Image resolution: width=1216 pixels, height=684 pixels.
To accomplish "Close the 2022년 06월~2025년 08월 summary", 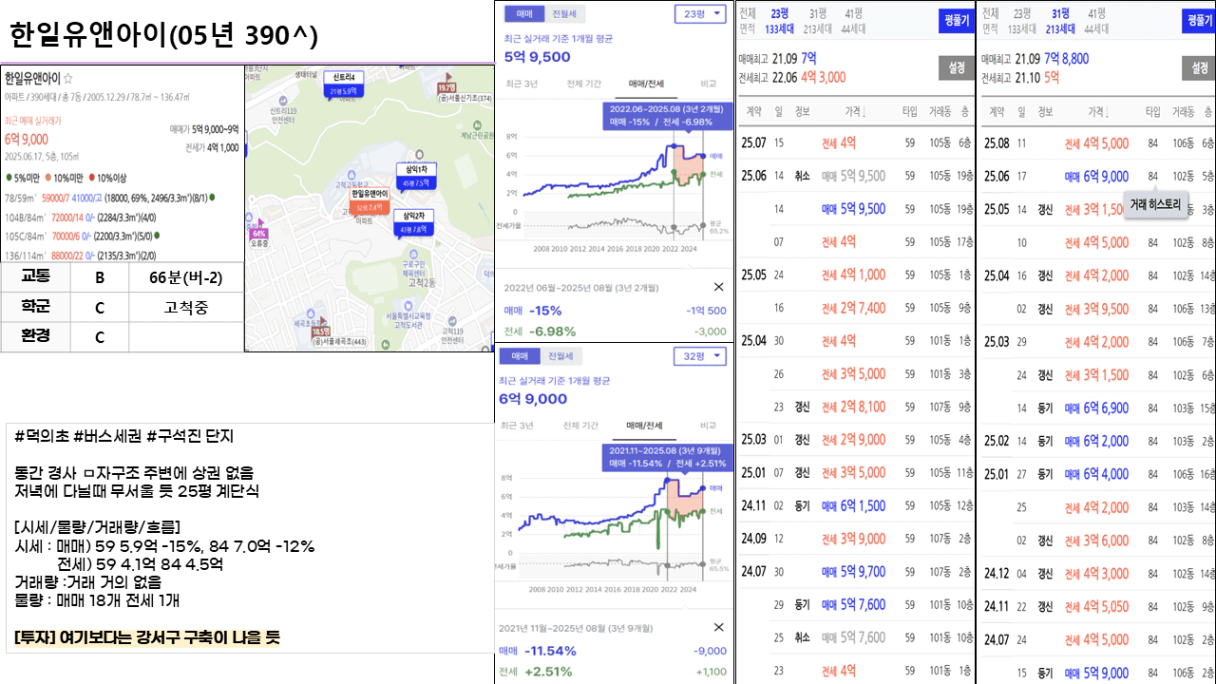I will 718,286.
